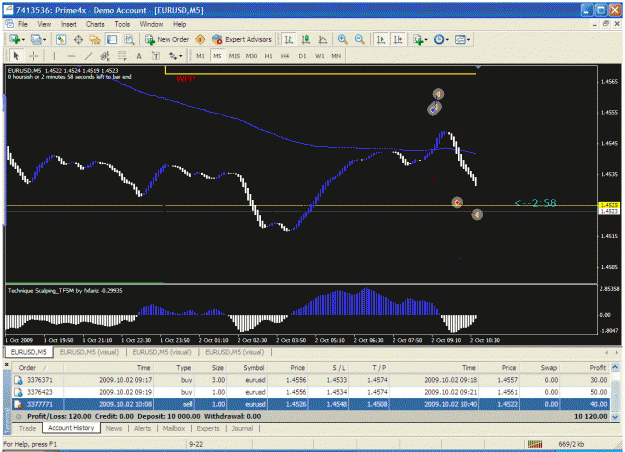
Task: Select the Fibonacci retracement tool
Action: (122, 56)
